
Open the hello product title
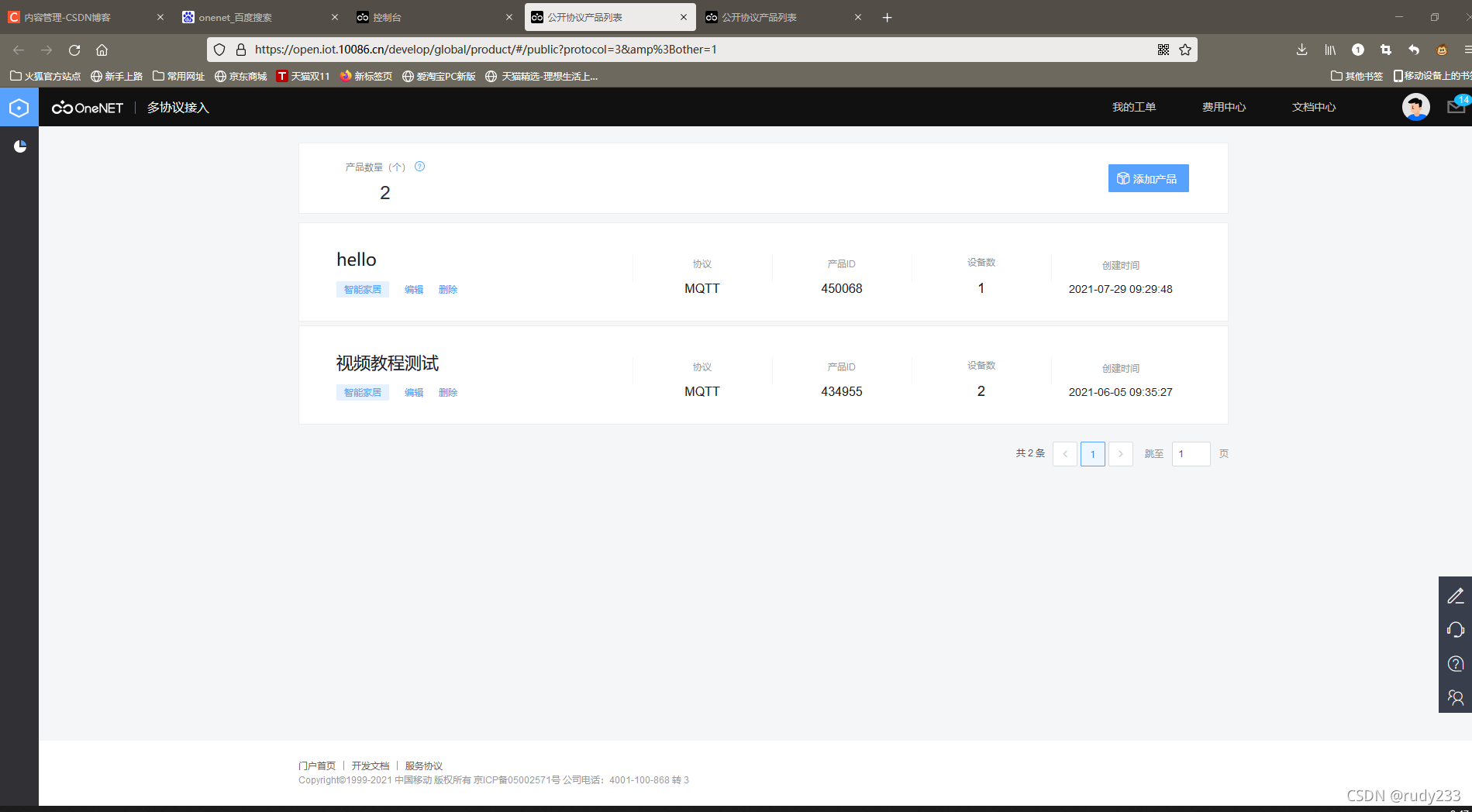[x=357, y=260]
